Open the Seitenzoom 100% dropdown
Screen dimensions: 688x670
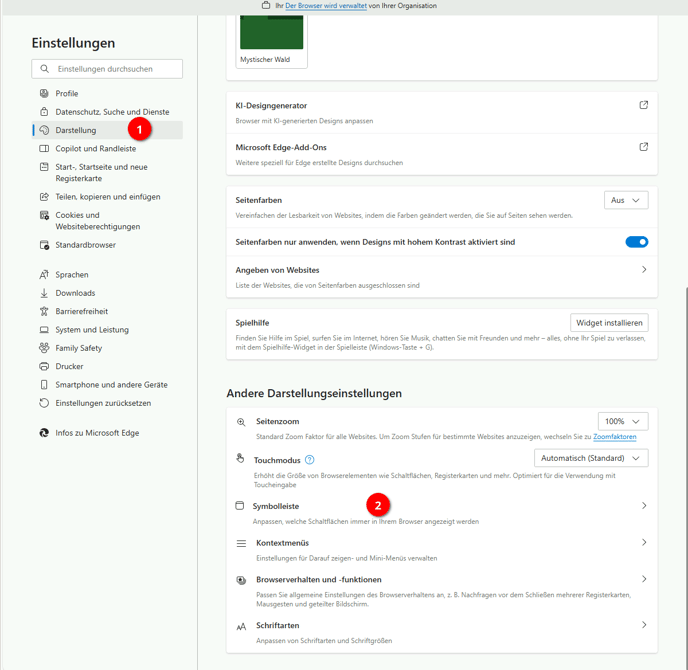tap(623, 421)
